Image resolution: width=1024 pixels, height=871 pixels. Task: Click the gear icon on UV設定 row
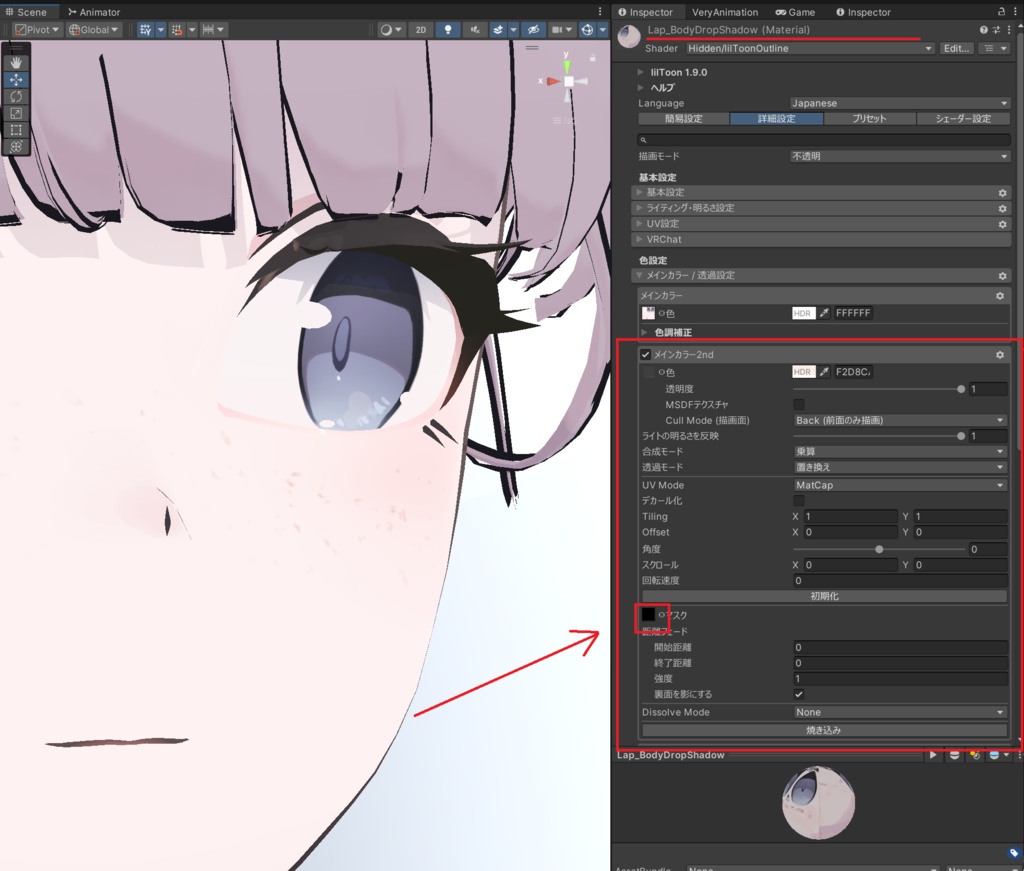point(1002,224)
